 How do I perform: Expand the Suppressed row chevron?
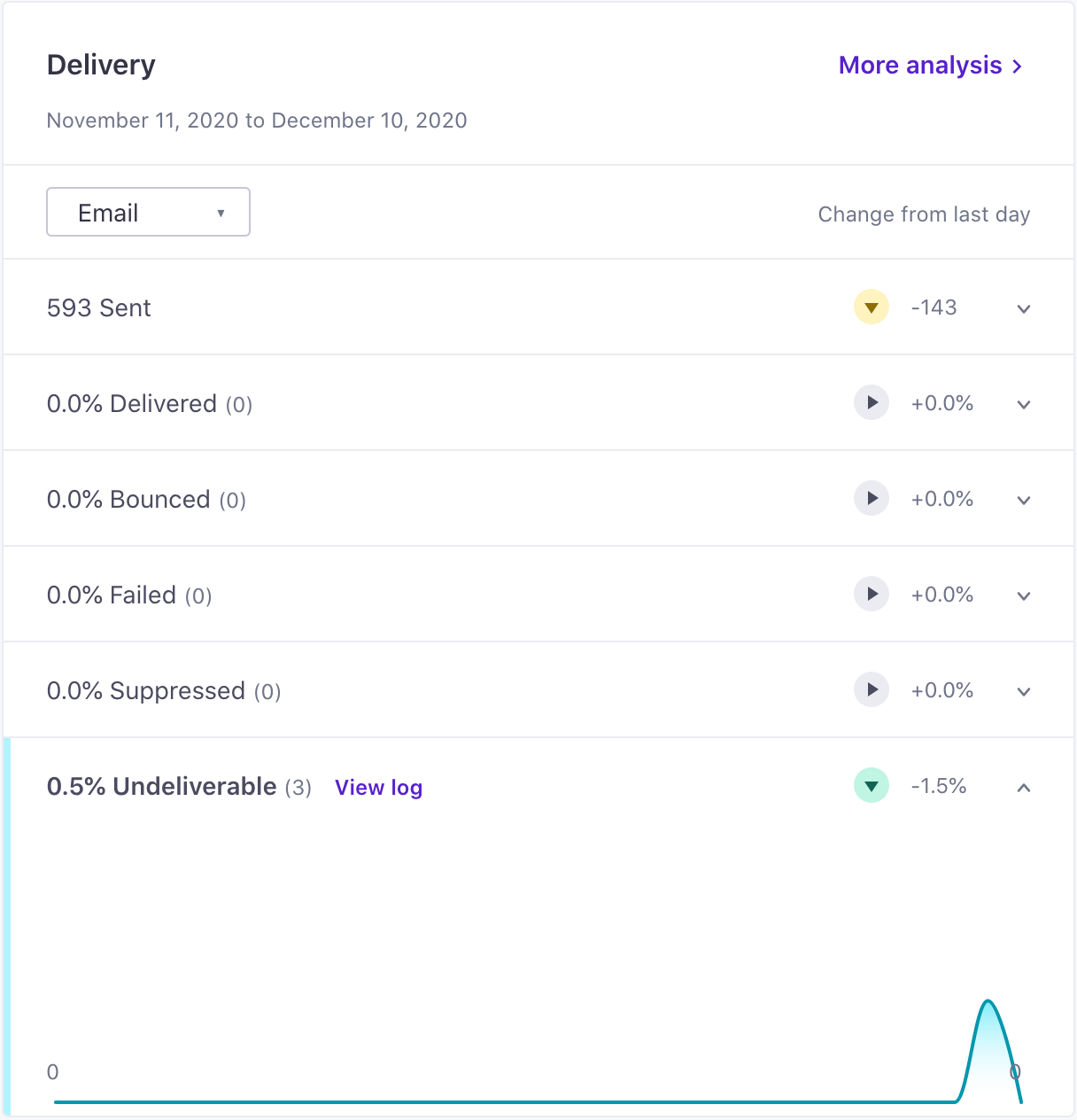[1024, 691]
